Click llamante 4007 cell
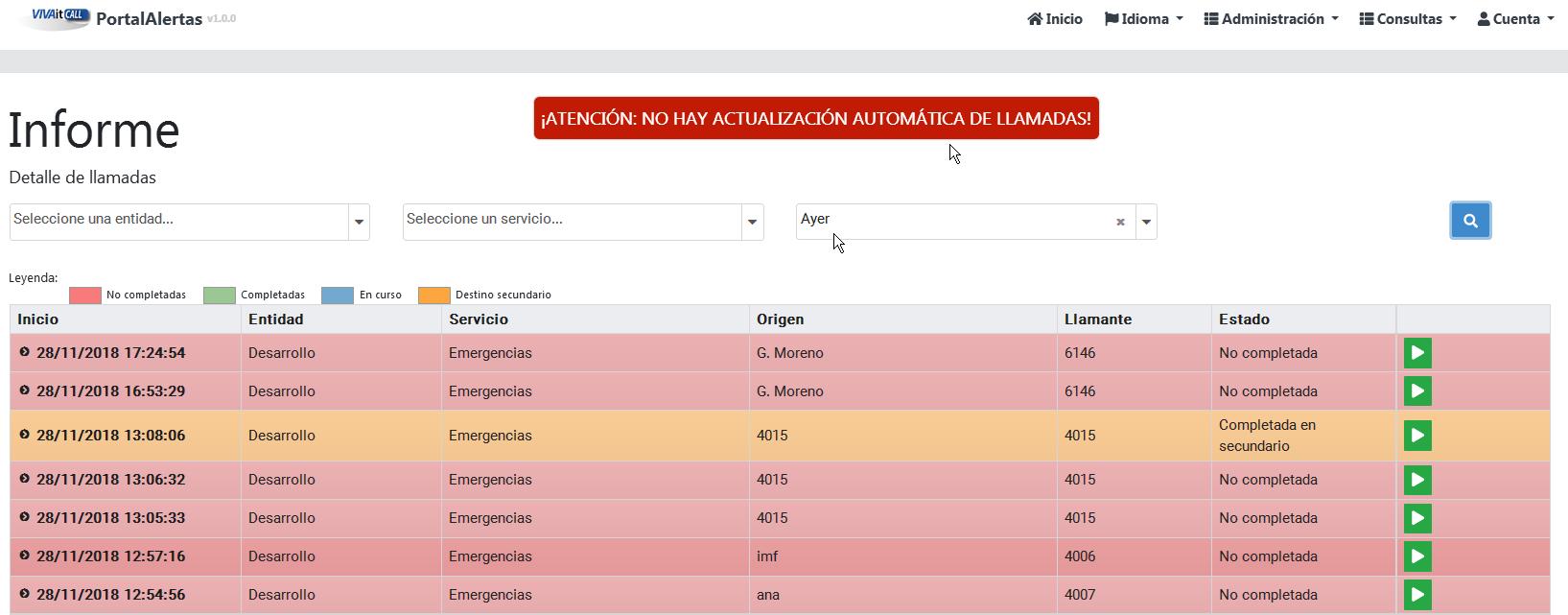 coord(1080,595)
